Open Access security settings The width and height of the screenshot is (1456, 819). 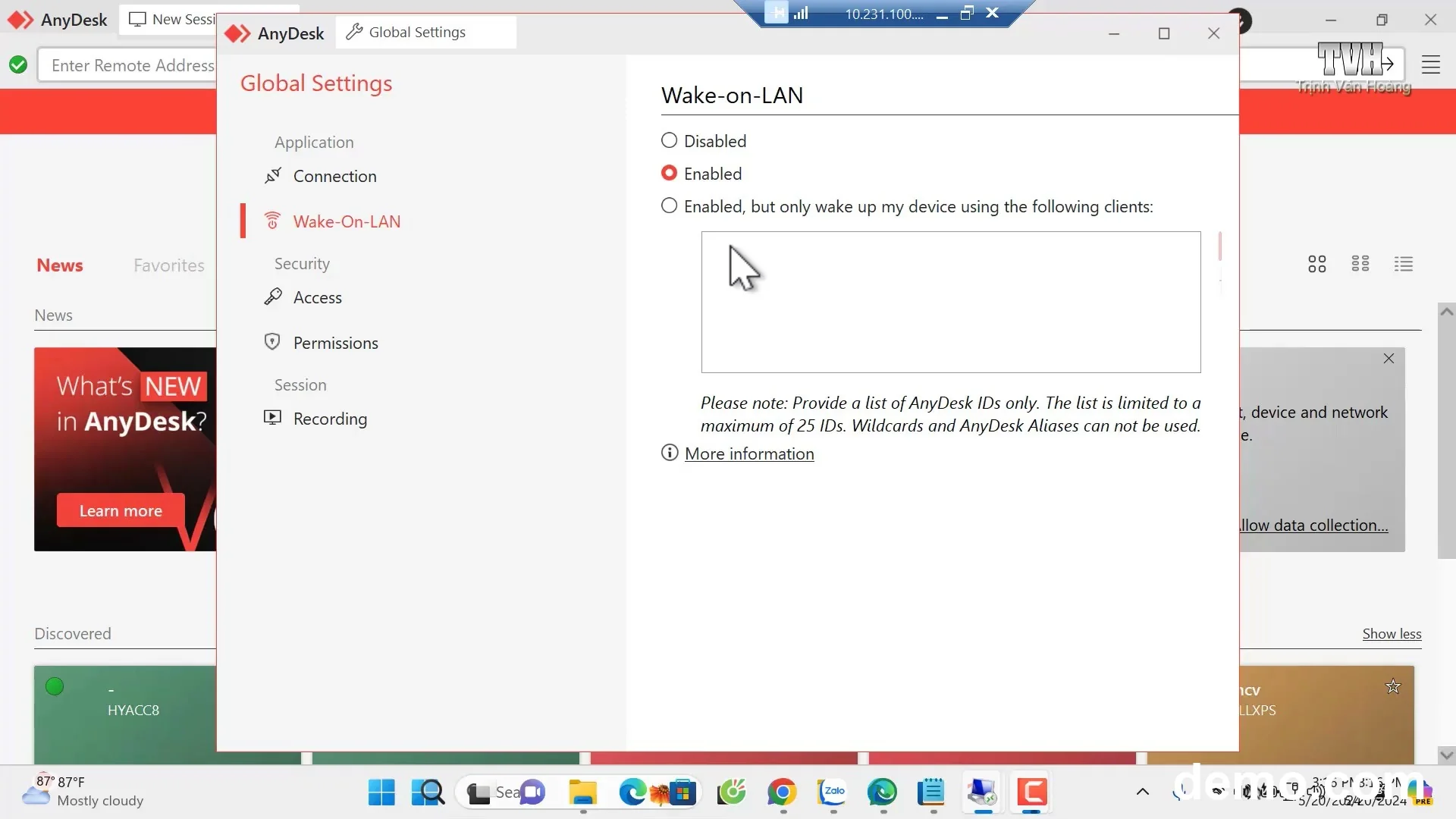(x=303, y=297)
